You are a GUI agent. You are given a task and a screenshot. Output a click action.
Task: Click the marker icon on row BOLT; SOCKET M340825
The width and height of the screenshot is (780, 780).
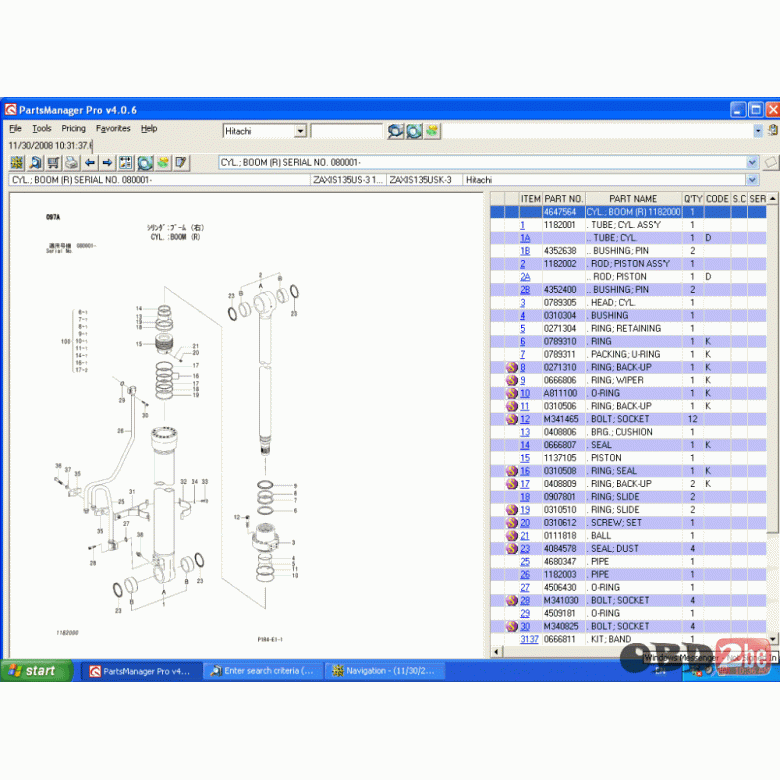click(512, 626)
